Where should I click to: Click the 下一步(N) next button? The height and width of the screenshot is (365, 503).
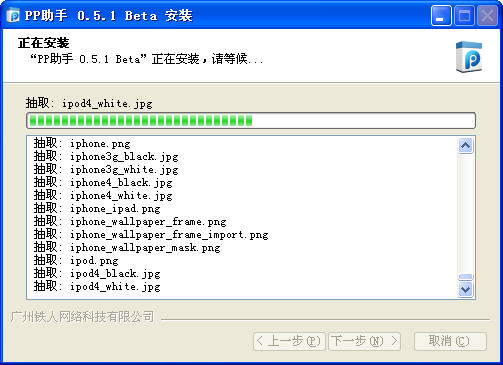(x=365, y=341)
